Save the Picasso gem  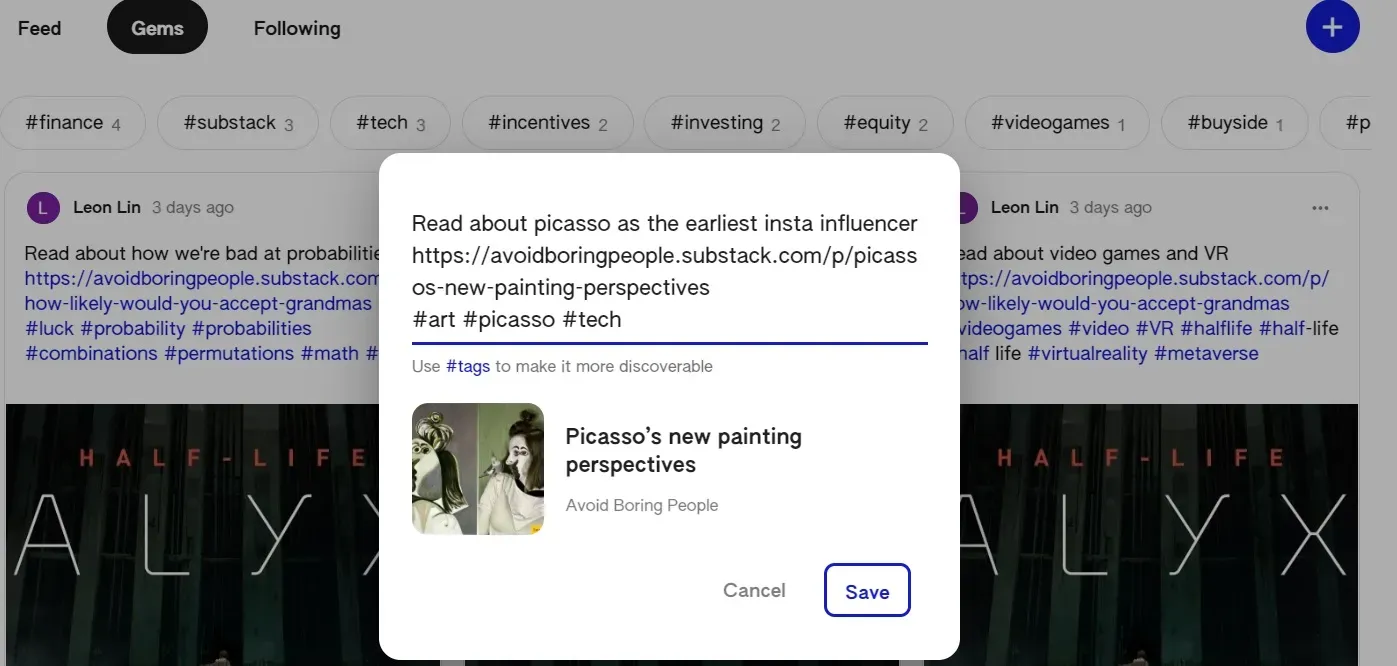[866, 591]
